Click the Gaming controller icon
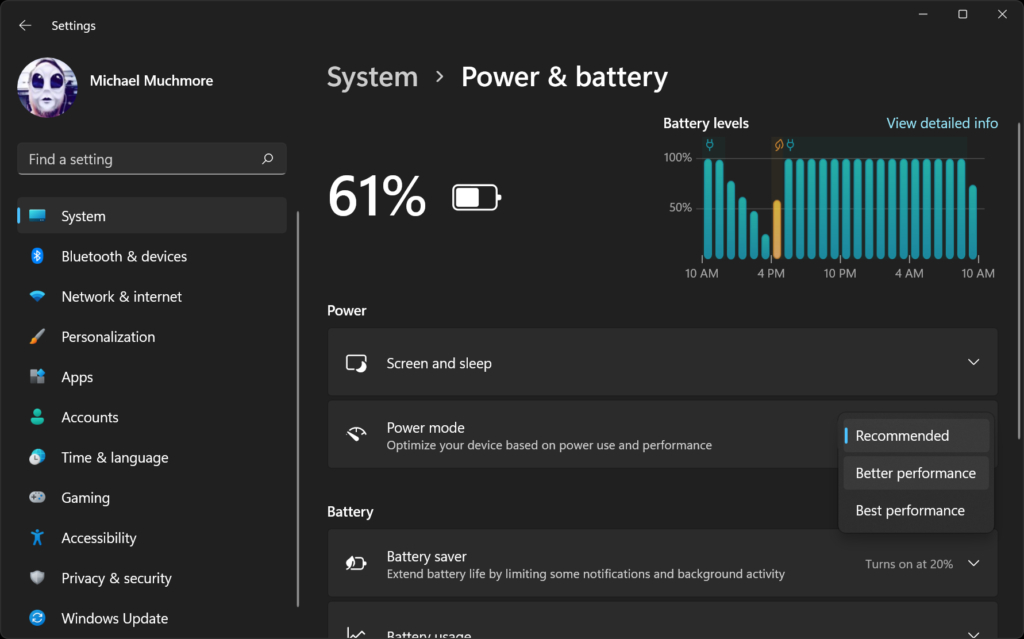 [37, 498]
